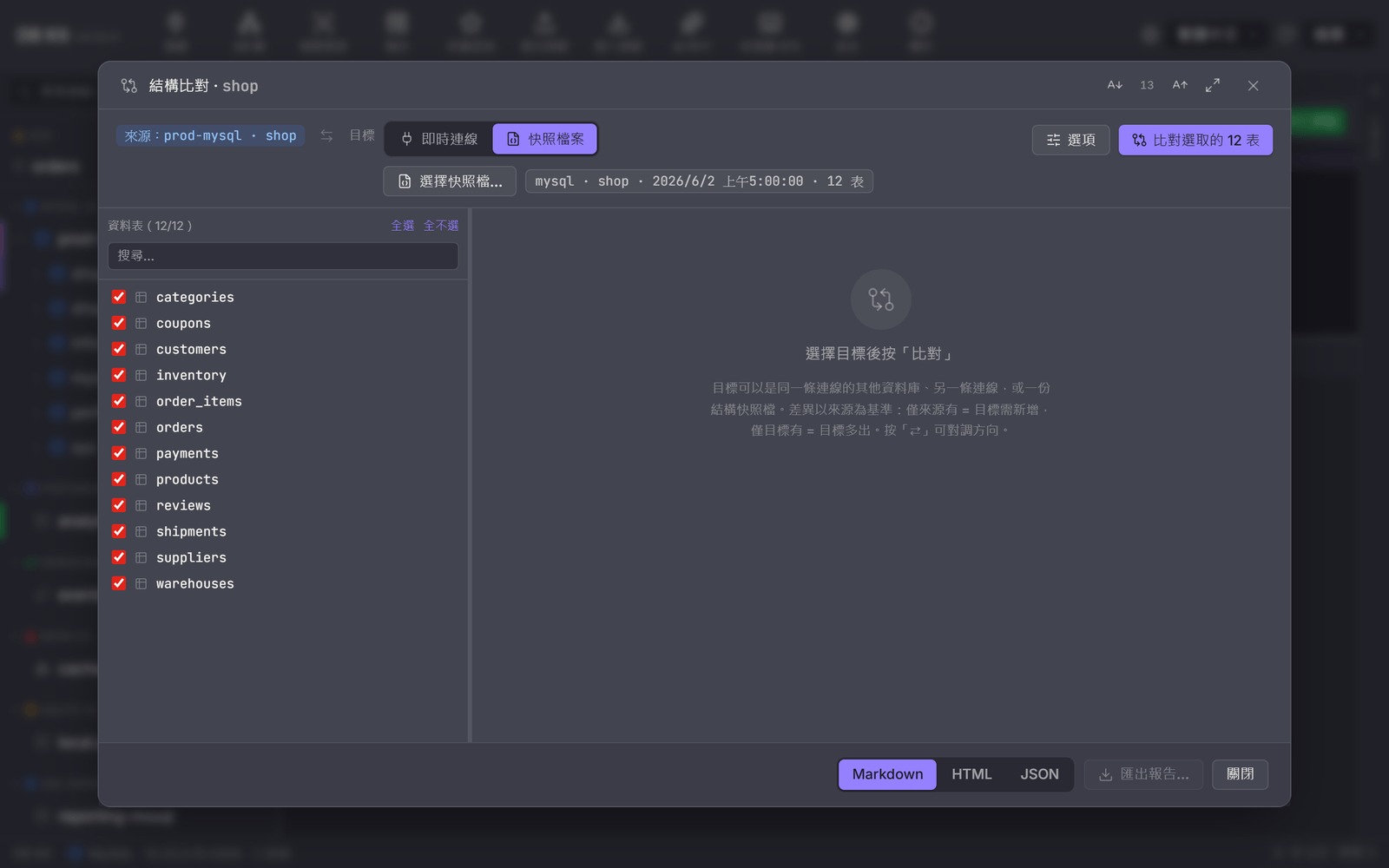This screenshot has height=868, width=1389.
Task: Select 即時連線 target mode
Action: tap(440, 139)
